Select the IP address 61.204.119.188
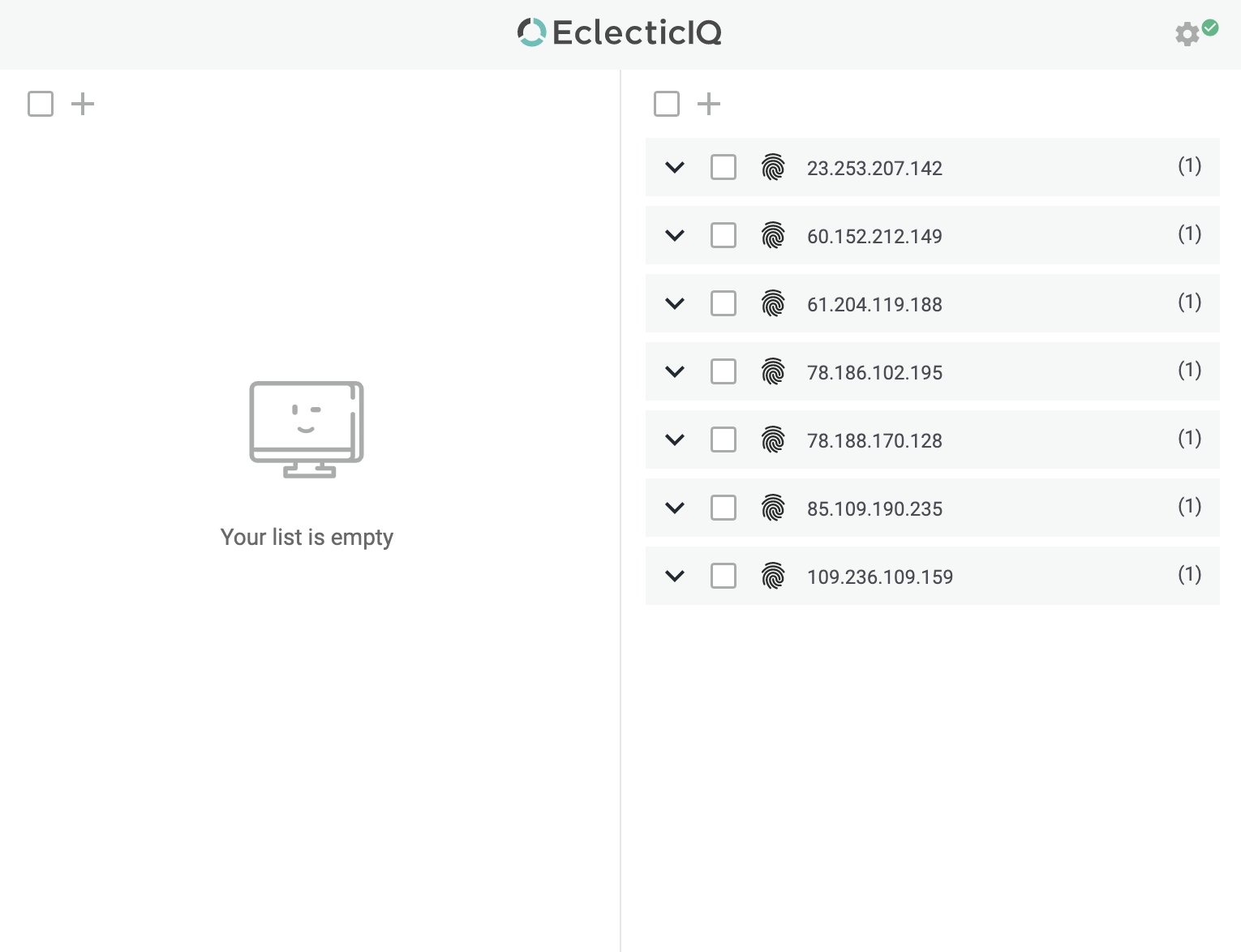Viewport: 1241px width, 952px height. point(874,304)
